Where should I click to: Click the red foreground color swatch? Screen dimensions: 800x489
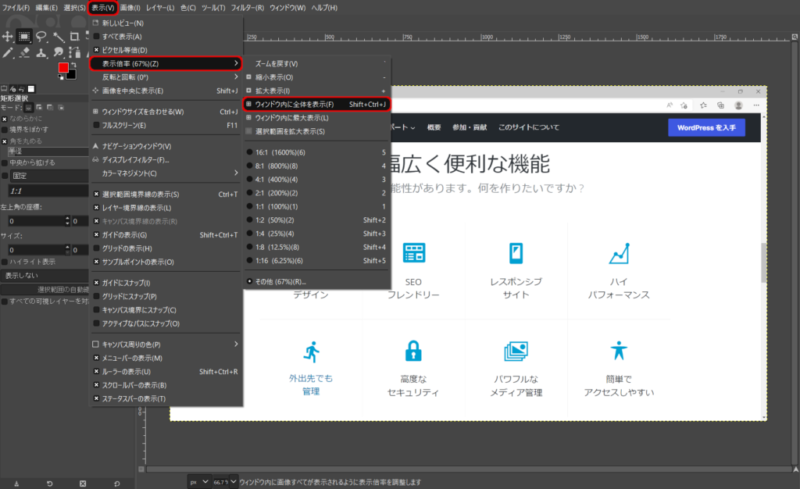pyautogui.click(x=63, y=67)
